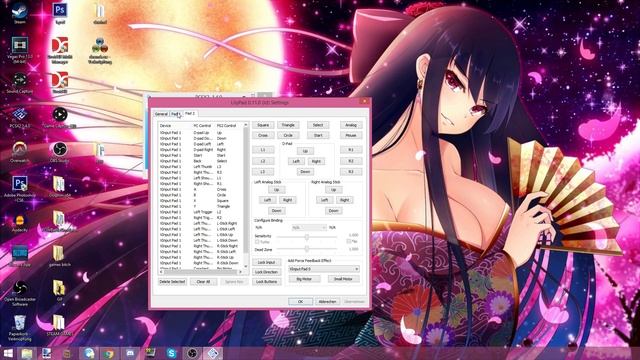Open Discord from the taskbar

(130, 353)
